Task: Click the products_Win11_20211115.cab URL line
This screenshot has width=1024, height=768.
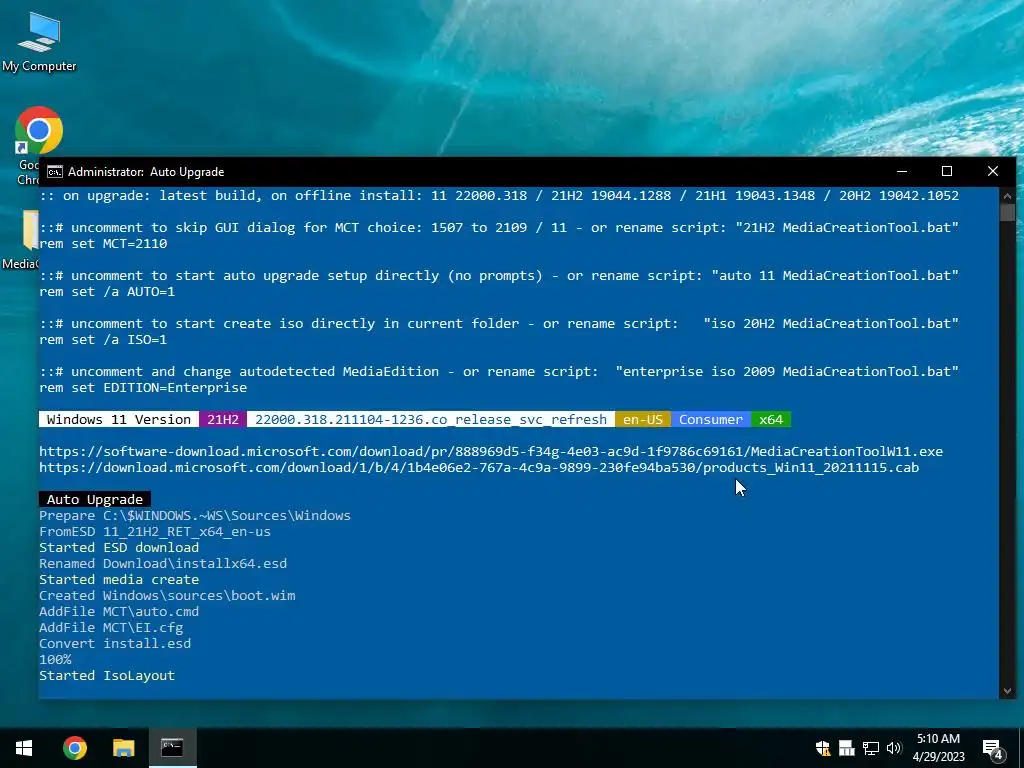Action: pyautogui.click(x=479, y=468)
